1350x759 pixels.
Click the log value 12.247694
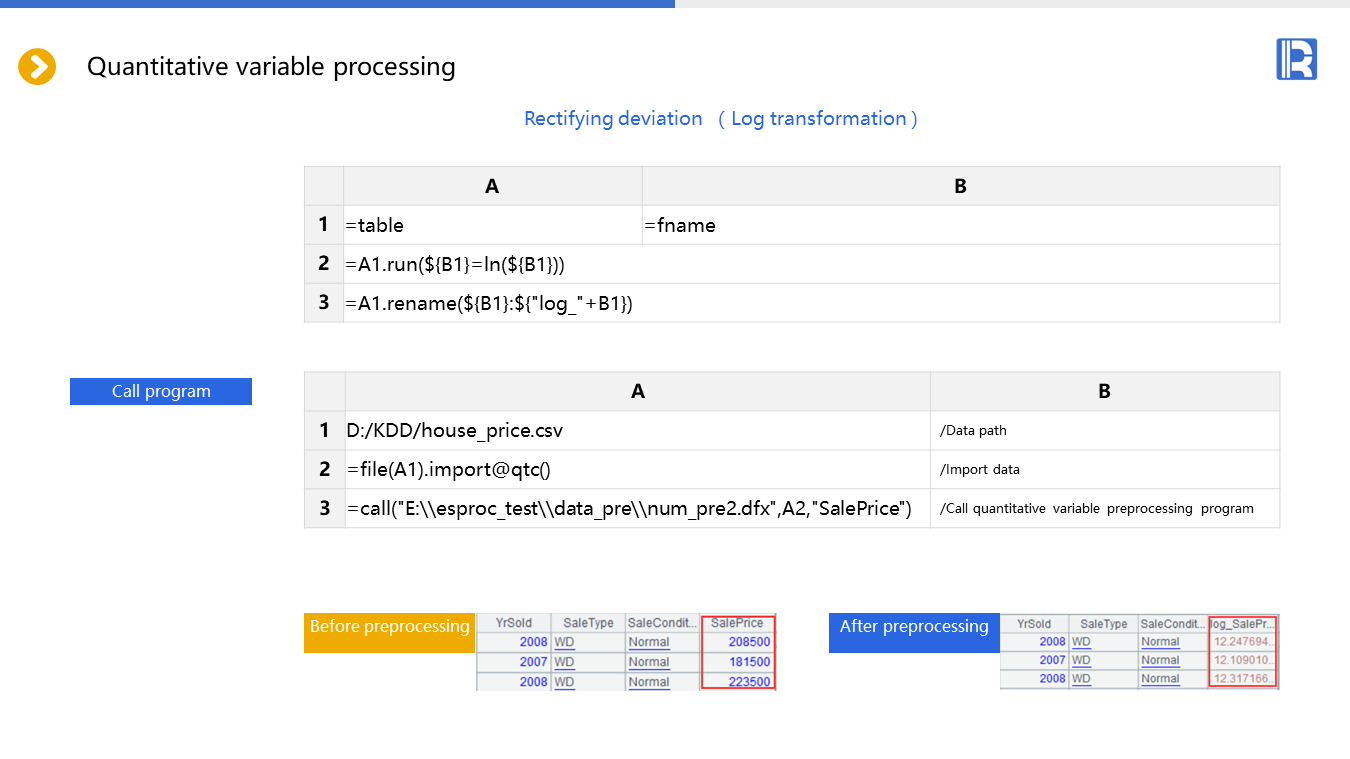[x=1243, y=641]
